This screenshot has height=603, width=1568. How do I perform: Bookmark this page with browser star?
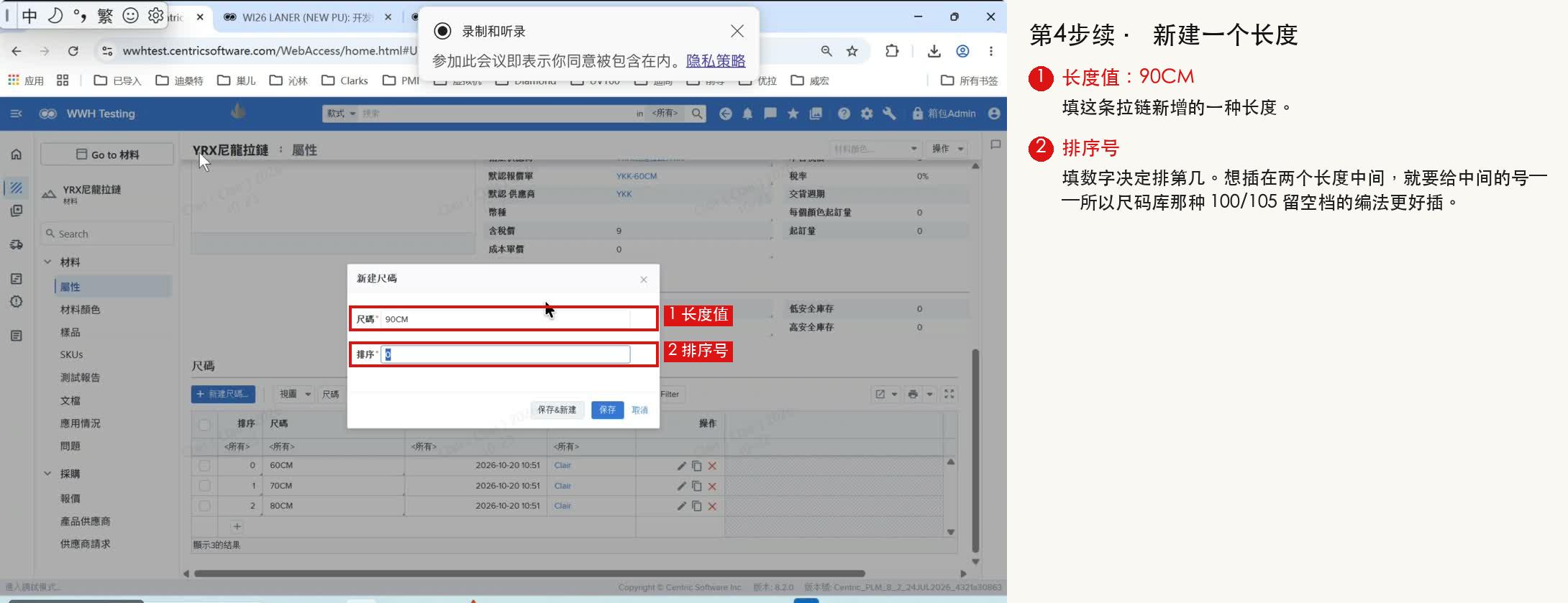852,51
